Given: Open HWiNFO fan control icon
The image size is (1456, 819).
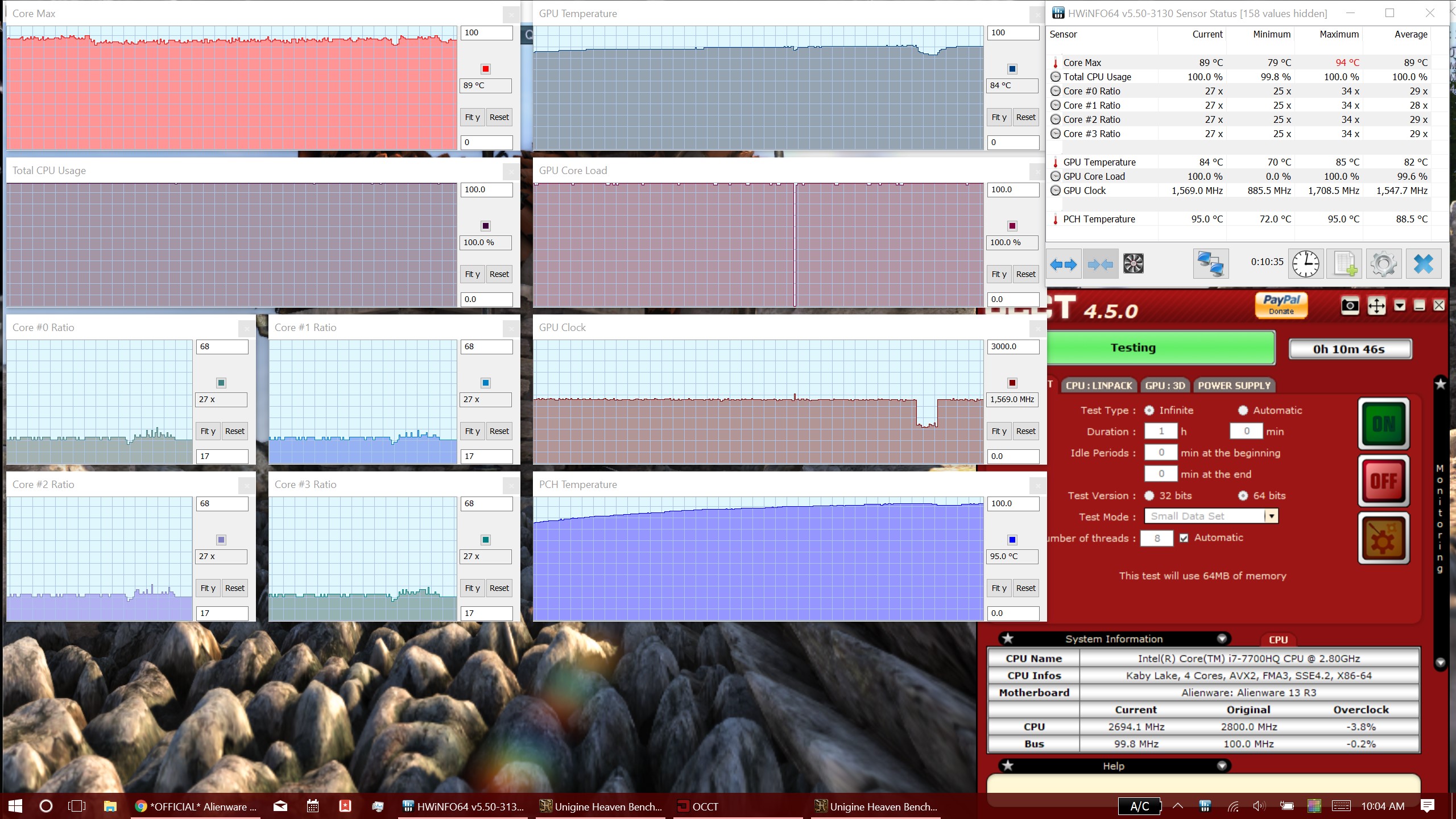Looking at the screenshot, I should coord(1133,264).
